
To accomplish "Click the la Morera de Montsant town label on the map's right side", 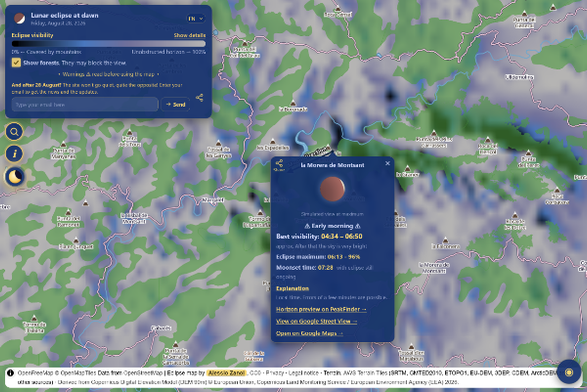I will (x=434, y=268).
